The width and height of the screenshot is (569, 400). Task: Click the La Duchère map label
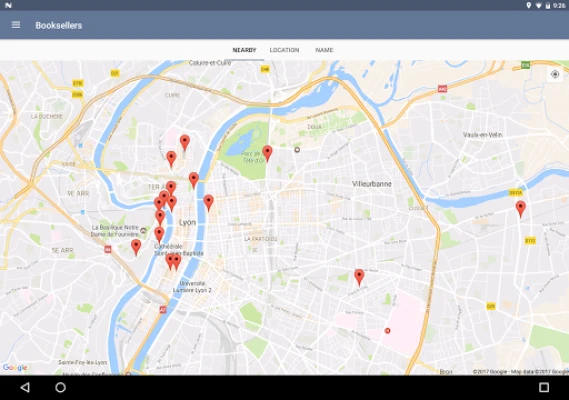coord(47,117)
